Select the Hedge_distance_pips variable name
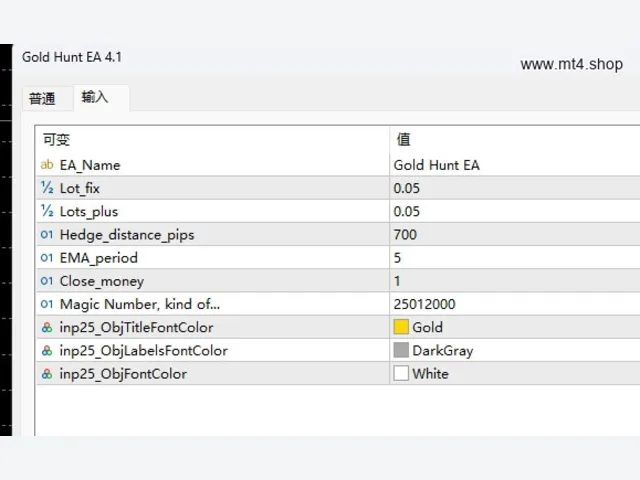This screenshot has height=480, width=640. click(127, 235)
